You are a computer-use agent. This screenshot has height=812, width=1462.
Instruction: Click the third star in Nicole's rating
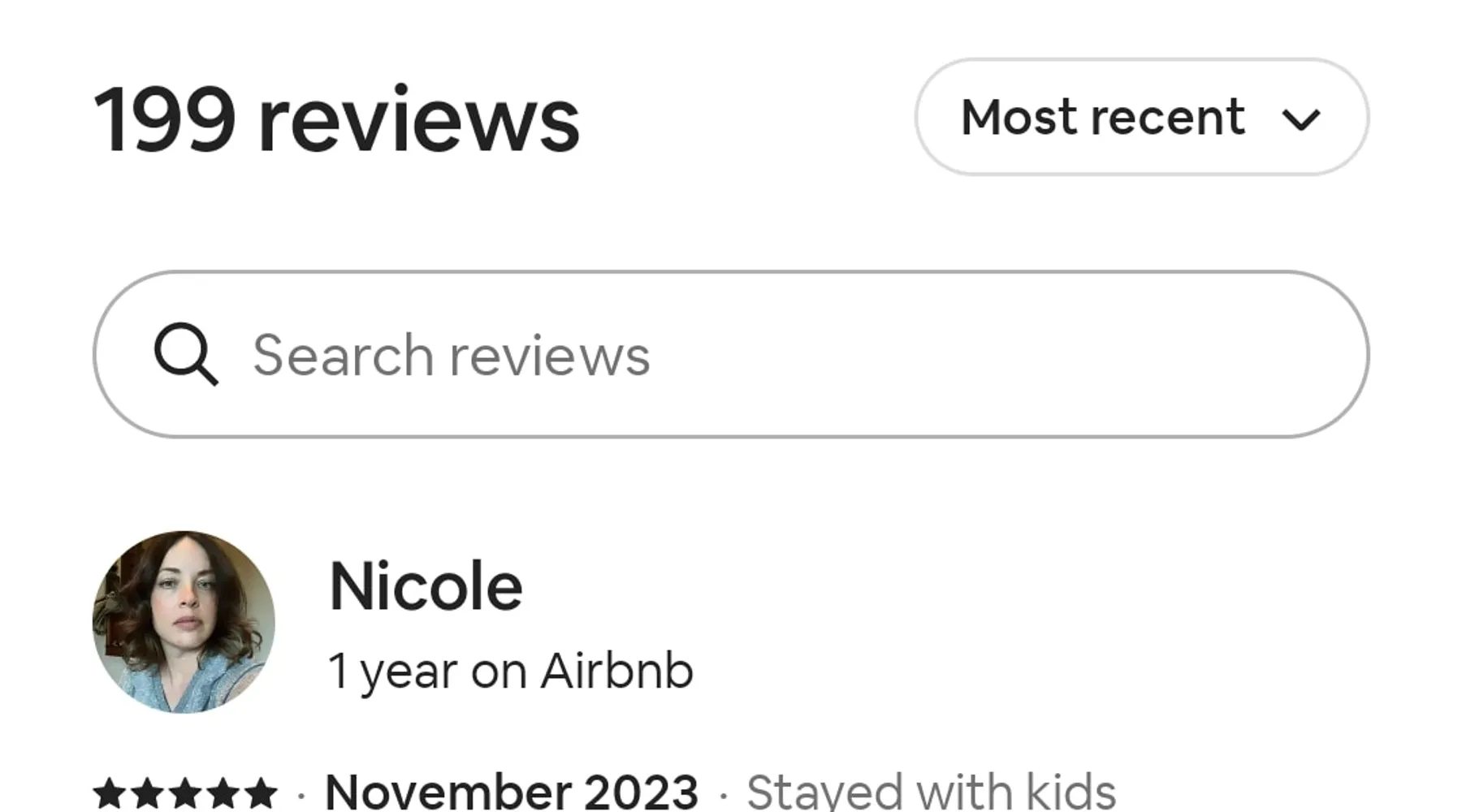click(185, 793)
